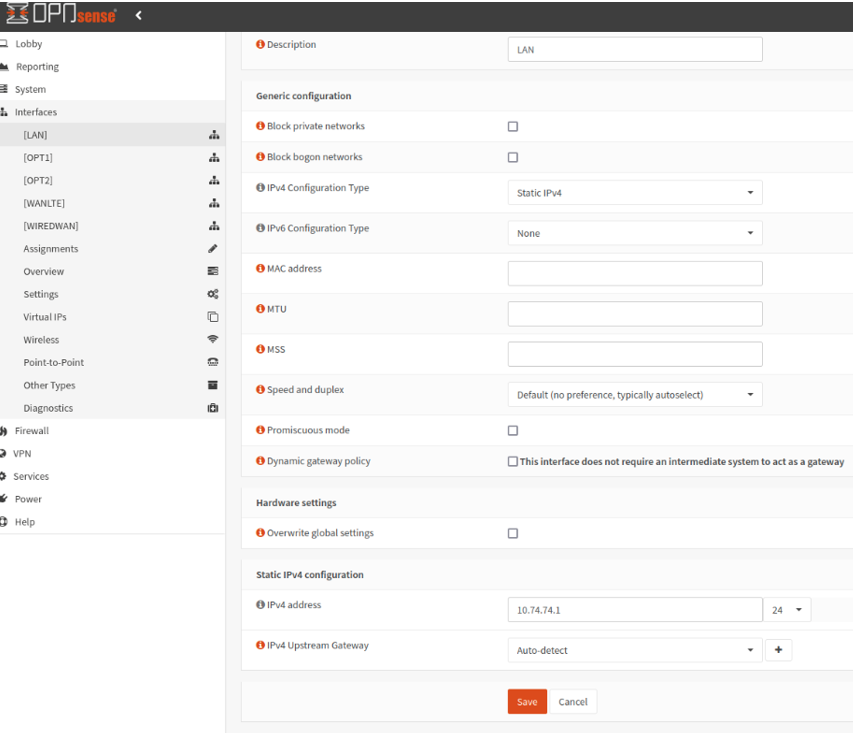Add a new gateway with plus button

pyautogui.click(x=778, y=650)
